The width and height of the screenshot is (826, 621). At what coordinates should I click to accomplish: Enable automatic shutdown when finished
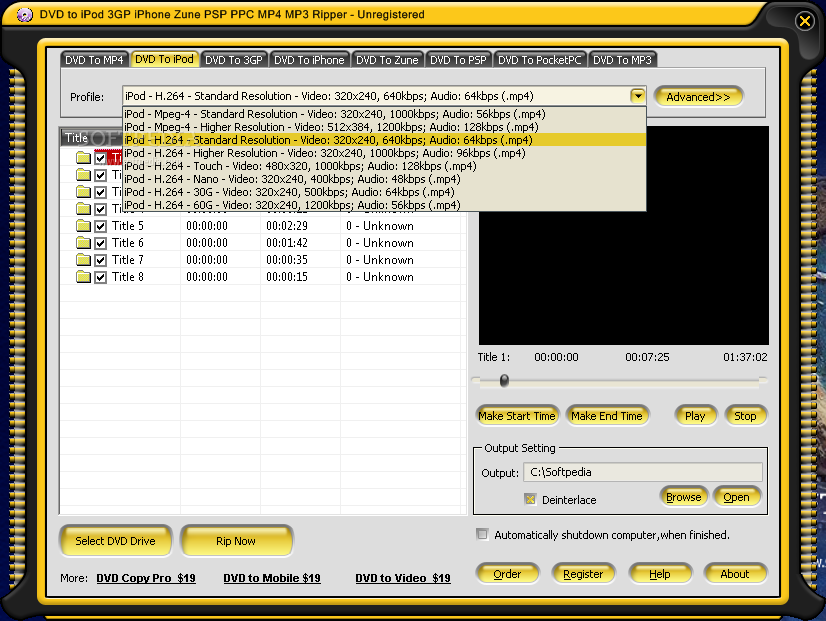[482, 535]
